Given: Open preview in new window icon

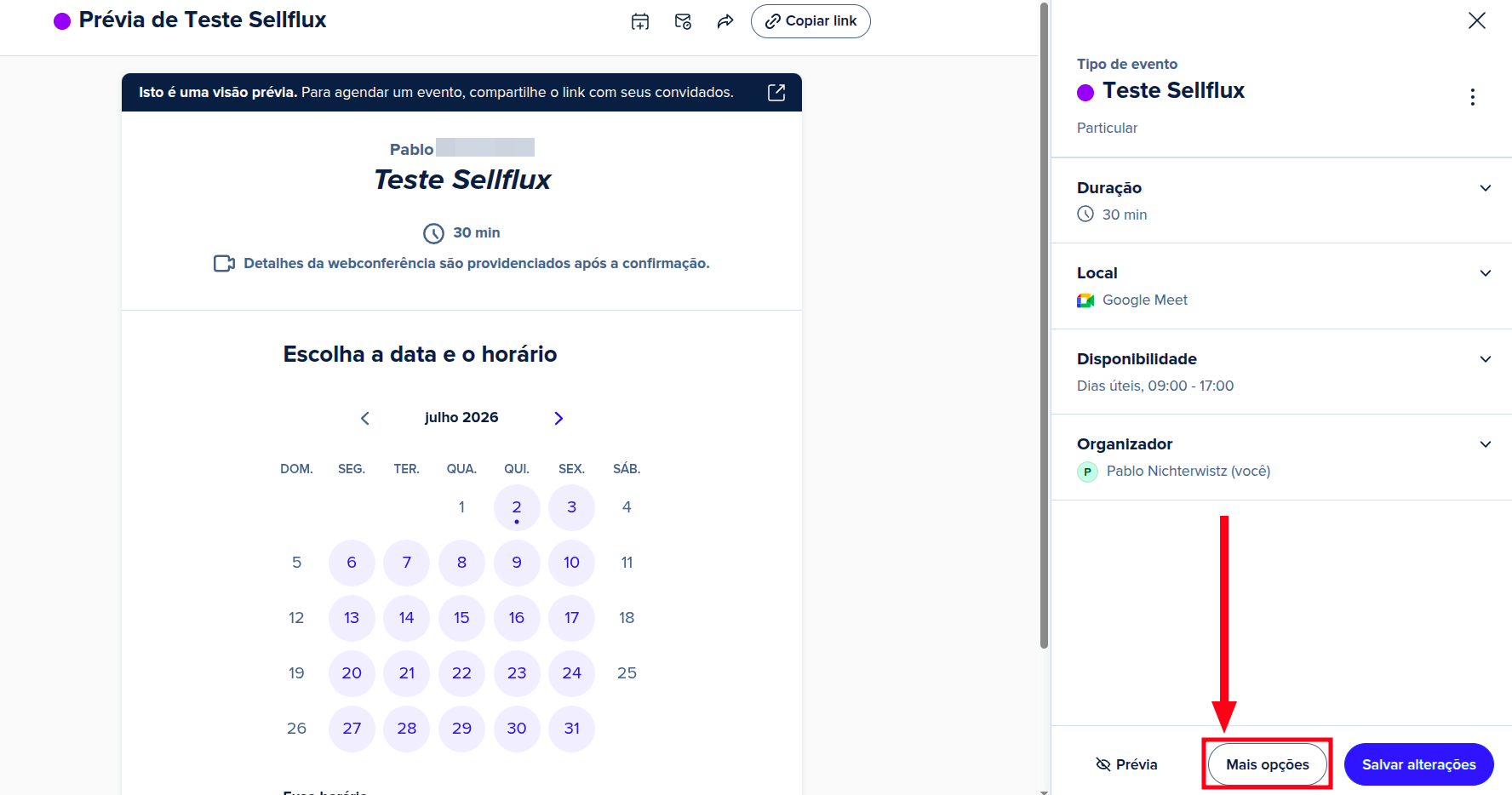Looking at the screenshot, I should coord(776,92).
